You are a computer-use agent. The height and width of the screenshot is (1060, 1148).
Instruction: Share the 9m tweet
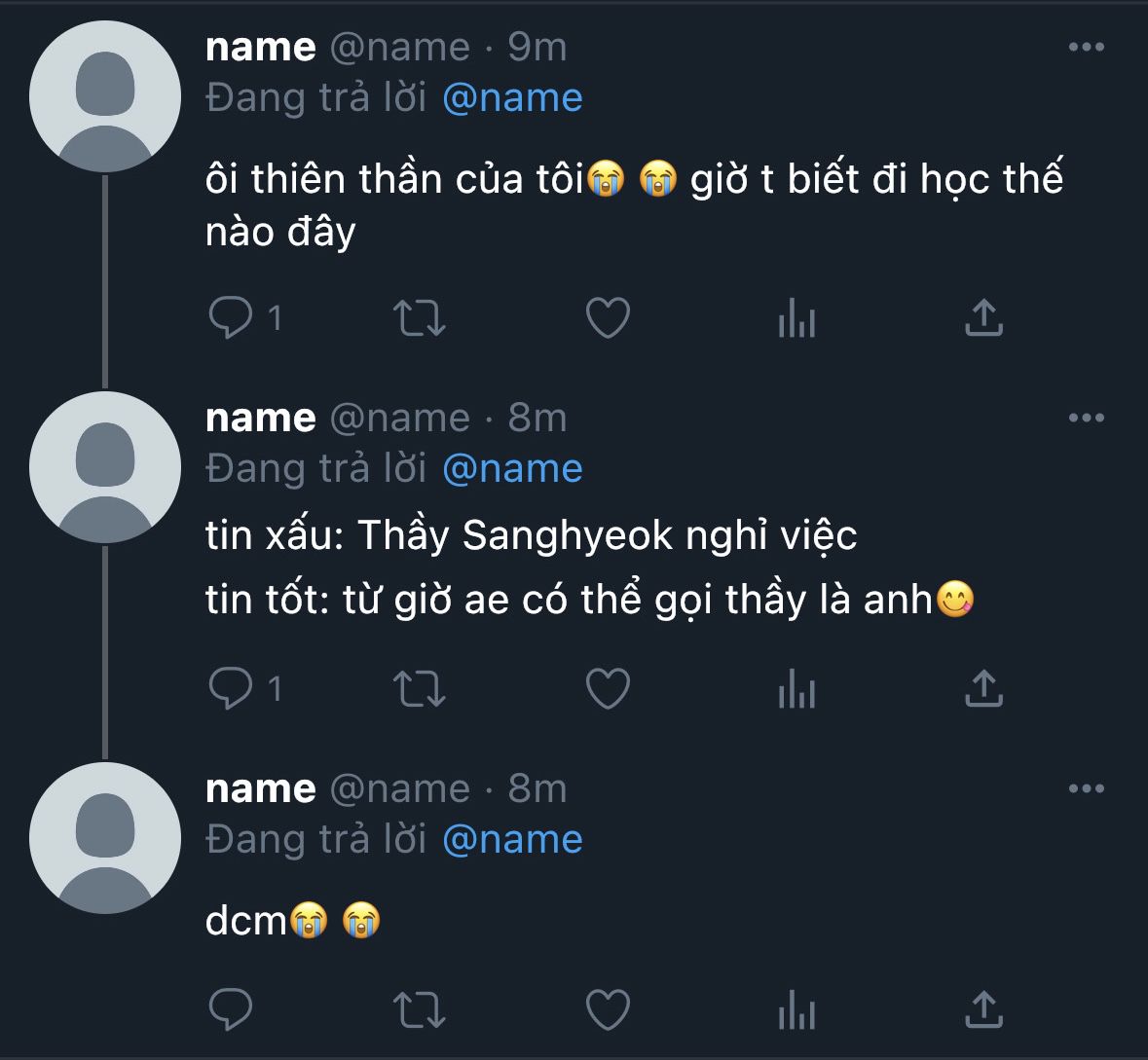coord(983,317)
